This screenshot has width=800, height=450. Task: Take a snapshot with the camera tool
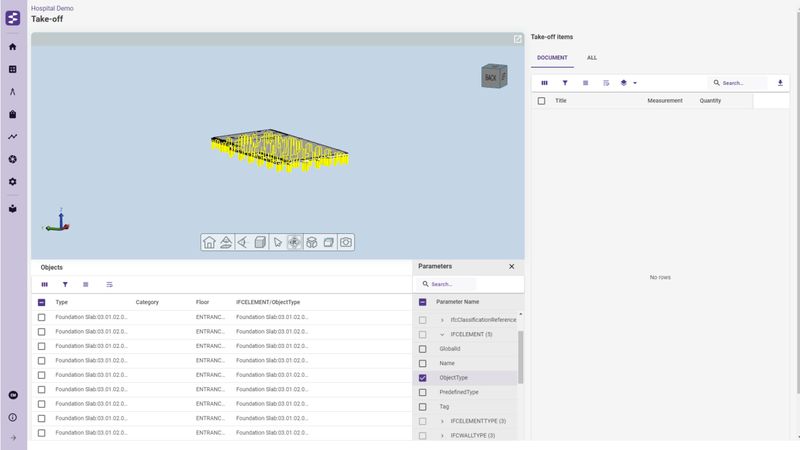[346, 242]
